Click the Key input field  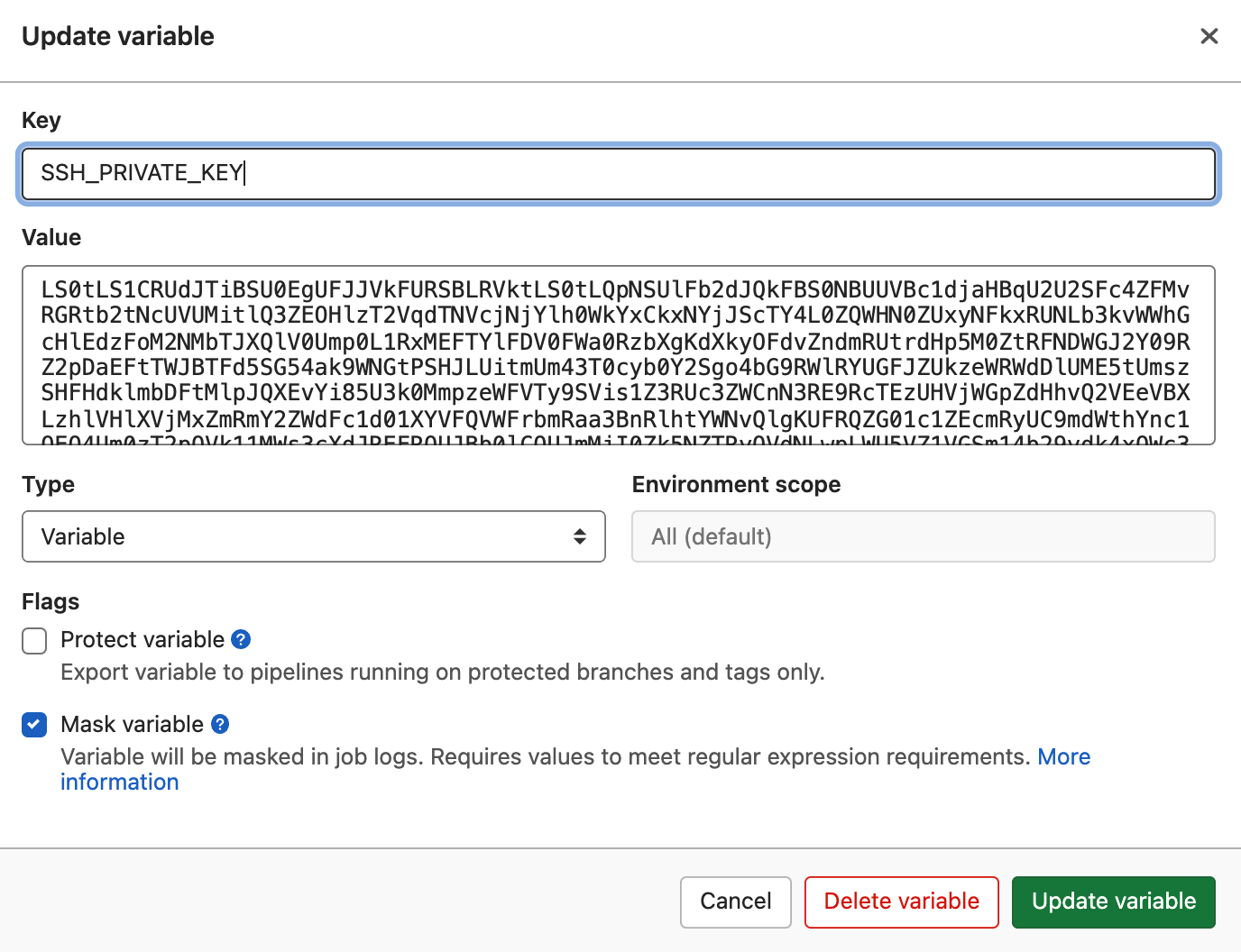point(618,173)
